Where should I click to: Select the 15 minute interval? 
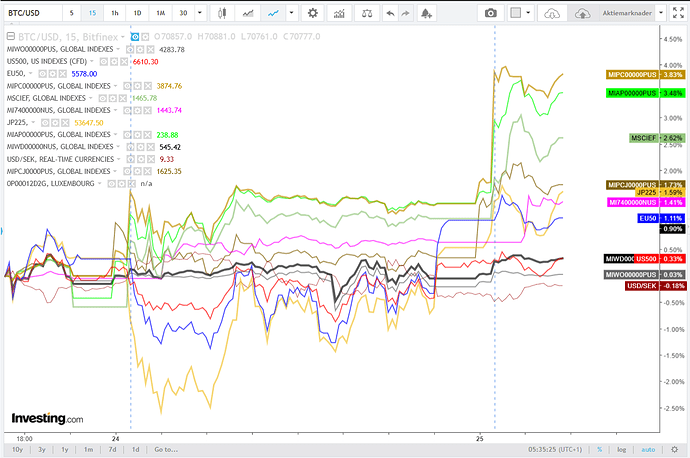tap(92, 13)
